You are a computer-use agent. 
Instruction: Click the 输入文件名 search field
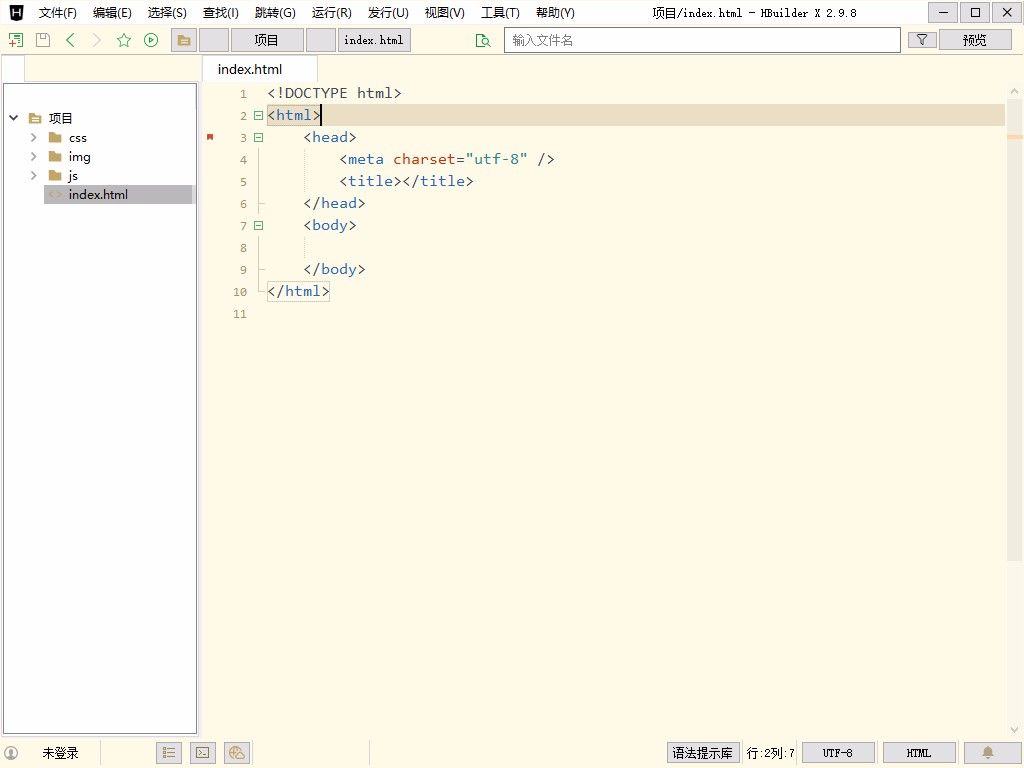tap(702, 40)
